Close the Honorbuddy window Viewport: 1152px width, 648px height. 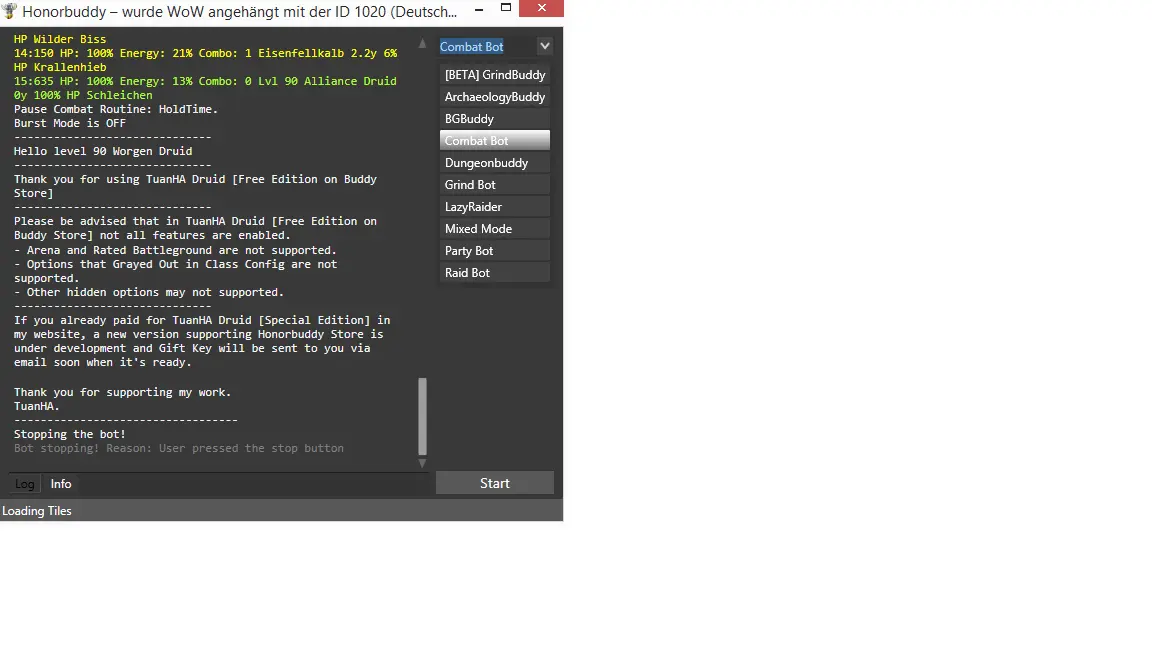point(541,8)
